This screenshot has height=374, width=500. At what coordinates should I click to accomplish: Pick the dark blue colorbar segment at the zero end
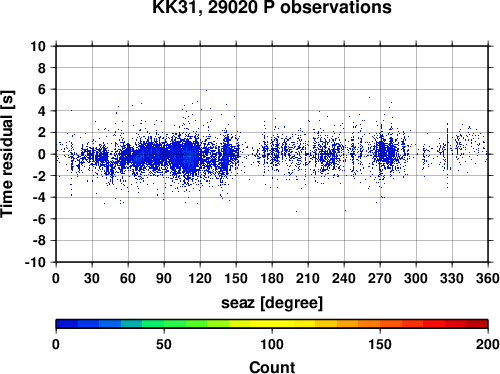click(67, 324)
